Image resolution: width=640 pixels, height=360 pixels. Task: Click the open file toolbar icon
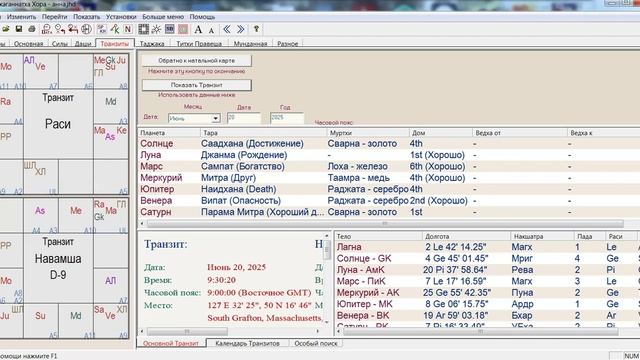coord(6,29)
